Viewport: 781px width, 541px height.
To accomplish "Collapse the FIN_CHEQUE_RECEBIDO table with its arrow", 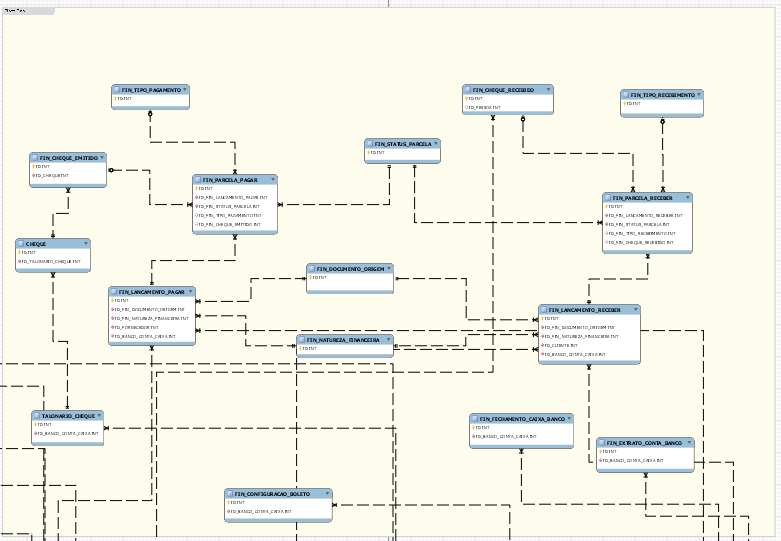I will 548,90.
